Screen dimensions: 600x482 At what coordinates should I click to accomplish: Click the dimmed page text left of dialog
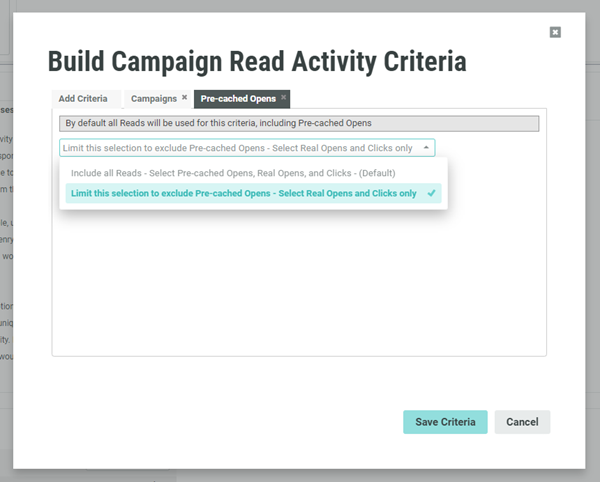tap(6, 250)
